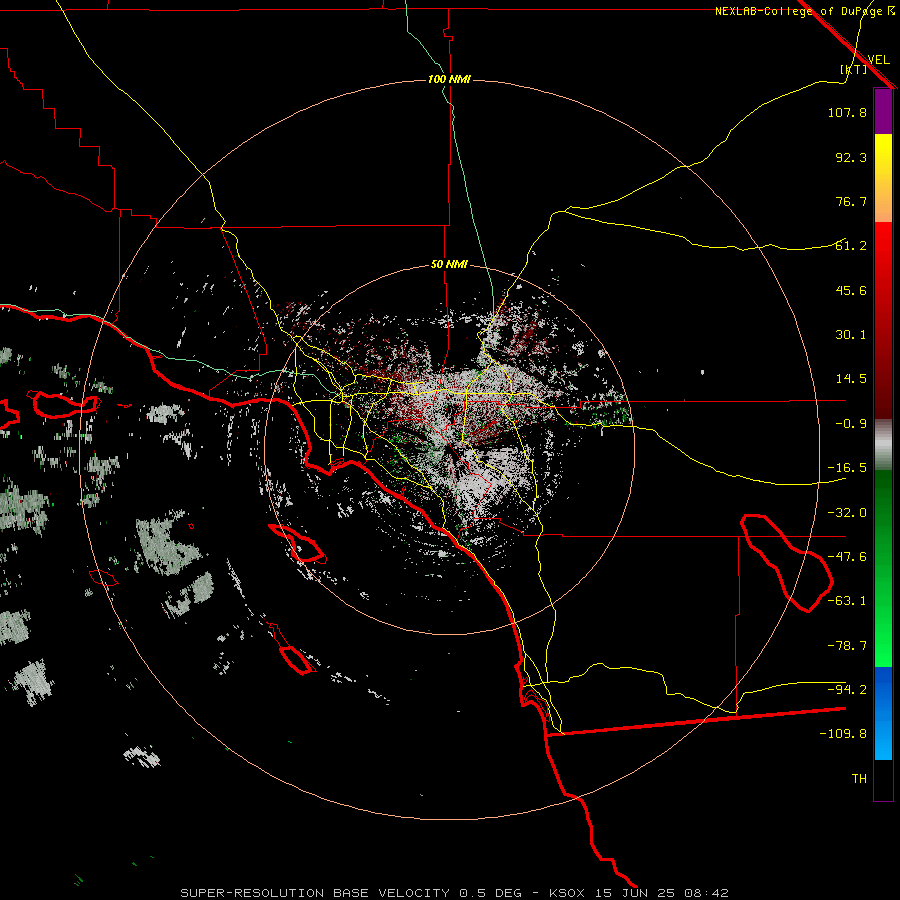Viewport: 900px width, 900px height.
Task: Pick the green segment of the color bar
Action: (883, 568)
